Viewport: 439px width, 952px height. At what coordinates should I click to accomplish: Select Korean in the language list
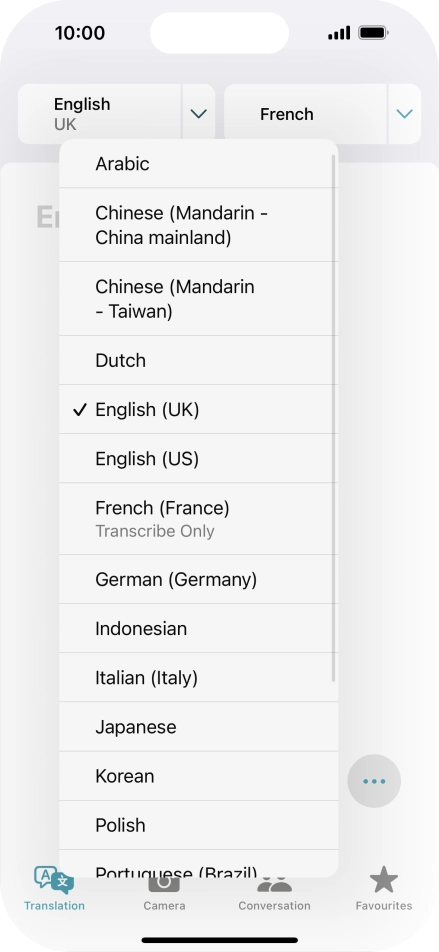coord(198,776)
